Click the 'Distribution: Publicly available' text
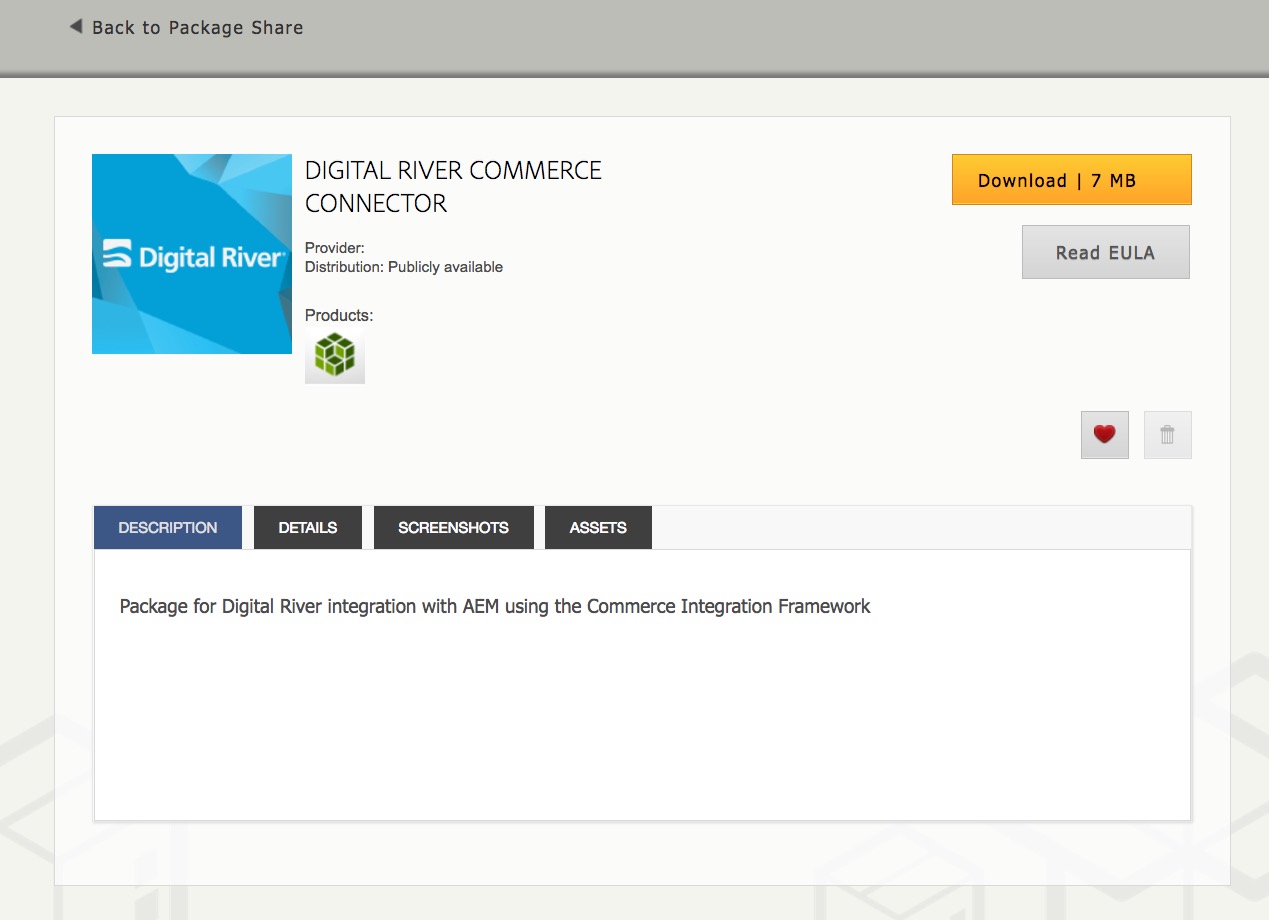1269x920 pixels. pyautogui.click(x=404, y=267)
